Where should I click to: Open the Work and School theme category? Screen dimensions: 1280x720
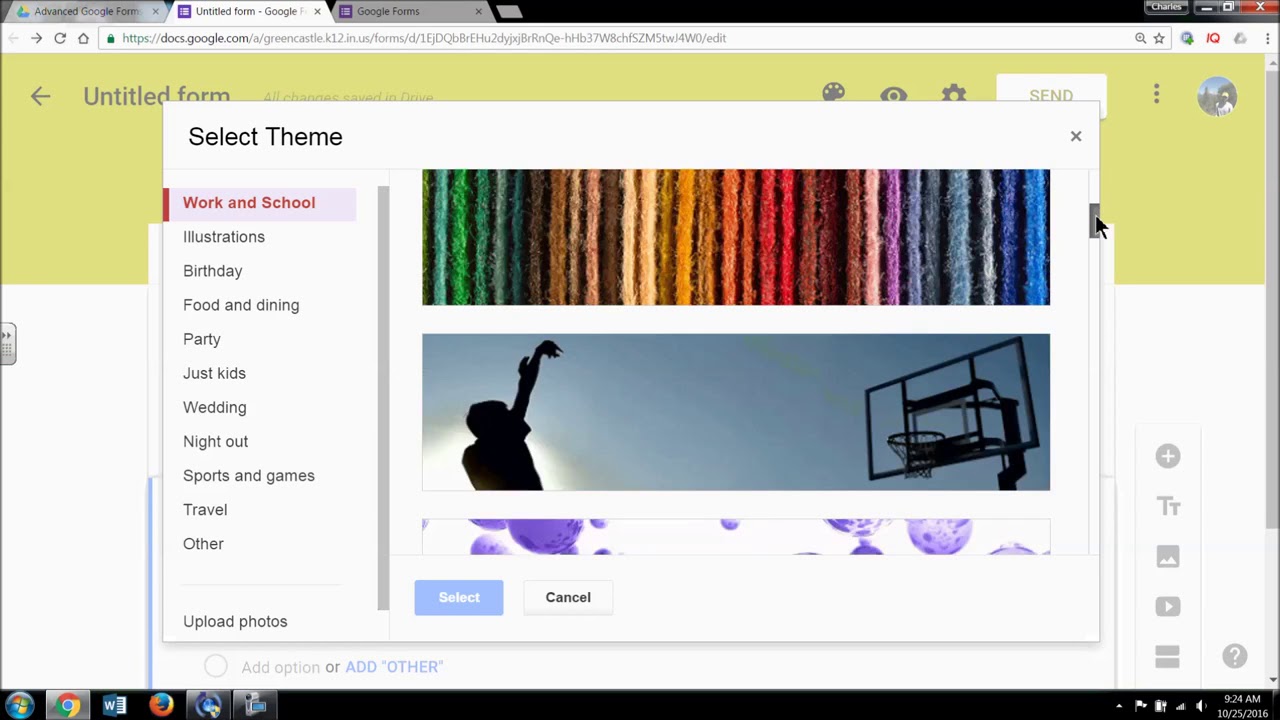point(260,203)
